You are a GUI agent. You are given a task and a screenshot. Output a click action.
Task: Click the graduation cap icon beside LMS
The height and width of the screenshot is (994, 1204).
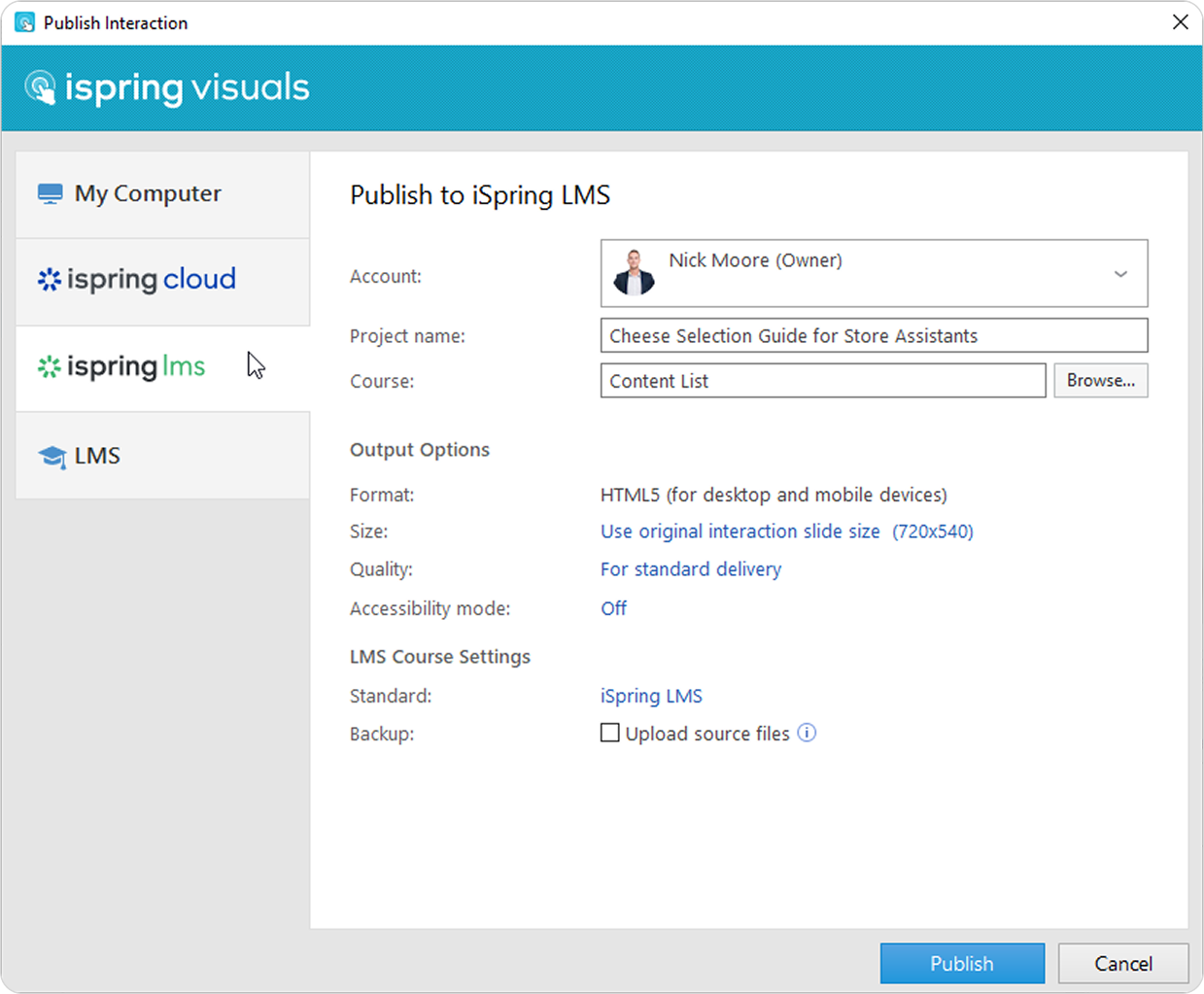tap(52, 456)
